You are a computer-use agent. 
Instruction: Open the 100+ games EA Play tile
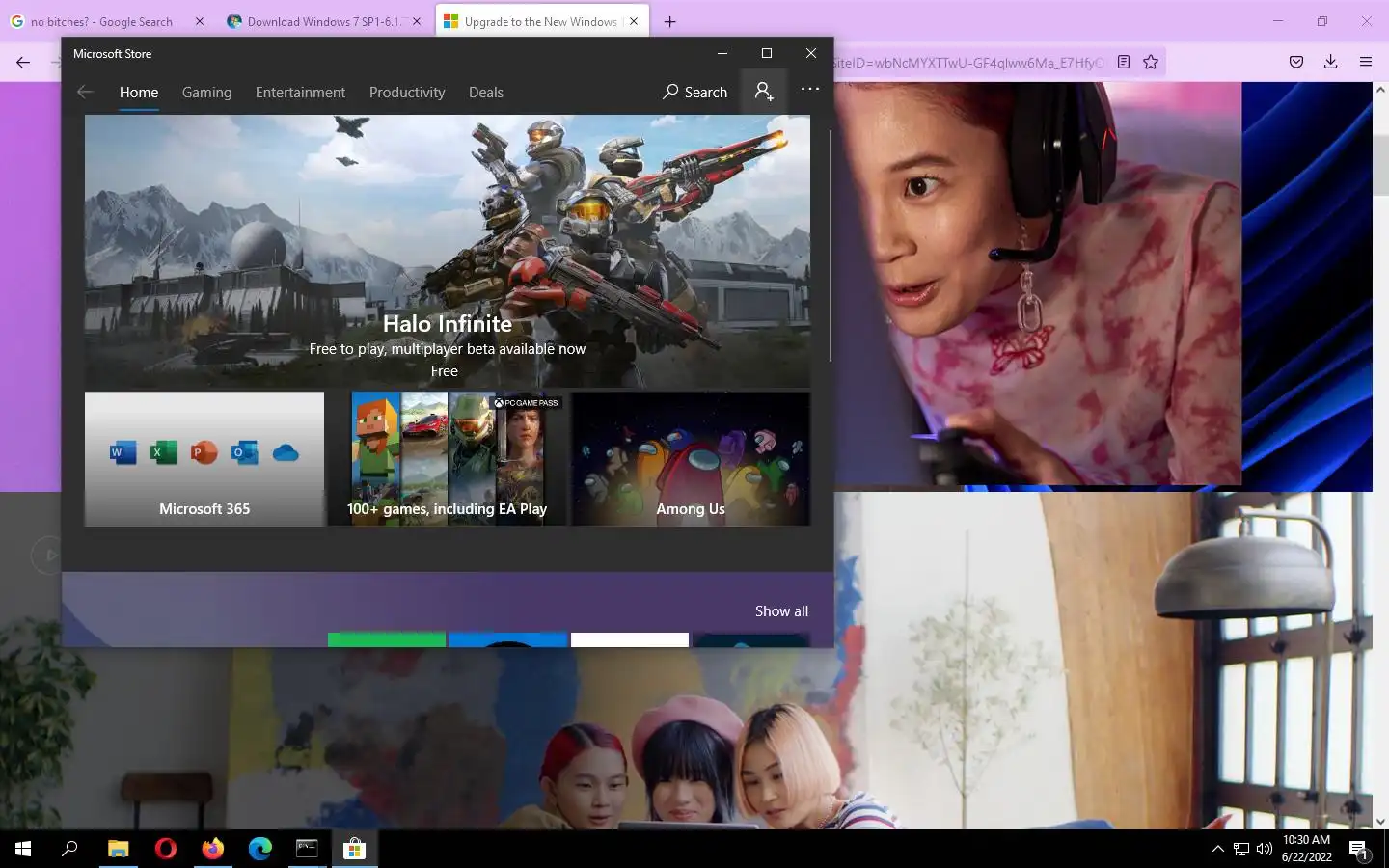pos(448,459)
